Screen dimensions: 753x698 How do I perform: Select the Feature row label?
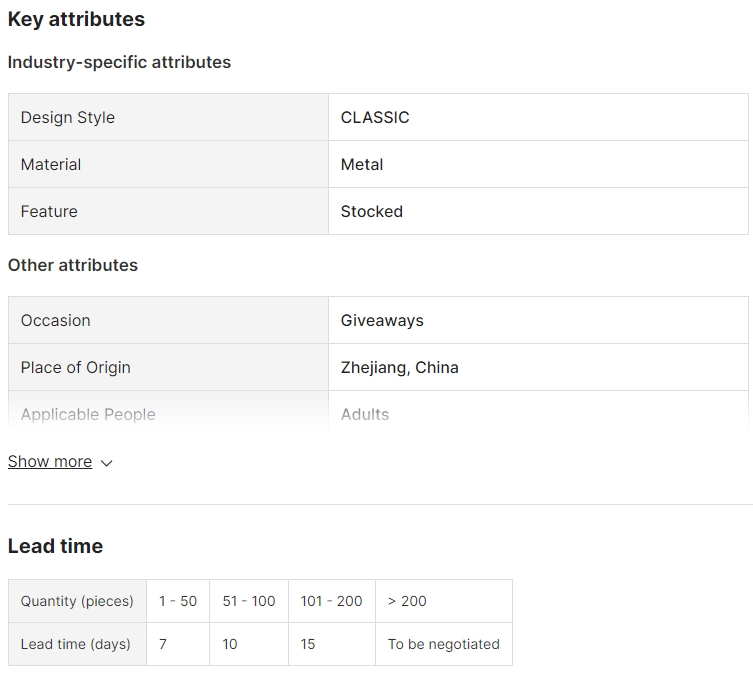(x=169, y=211)
